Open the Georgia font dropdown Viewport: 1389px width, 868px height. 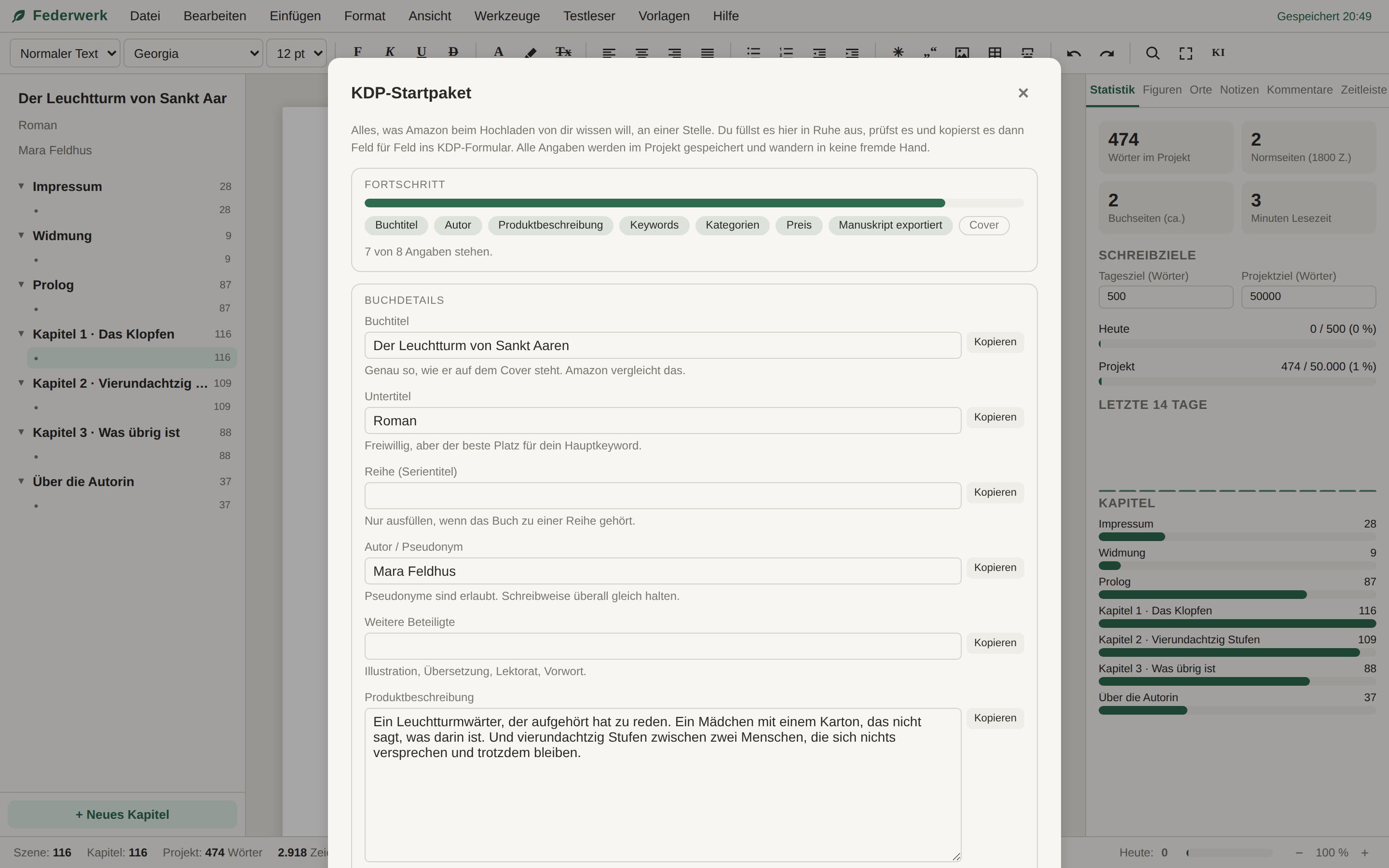coord(193,54)
